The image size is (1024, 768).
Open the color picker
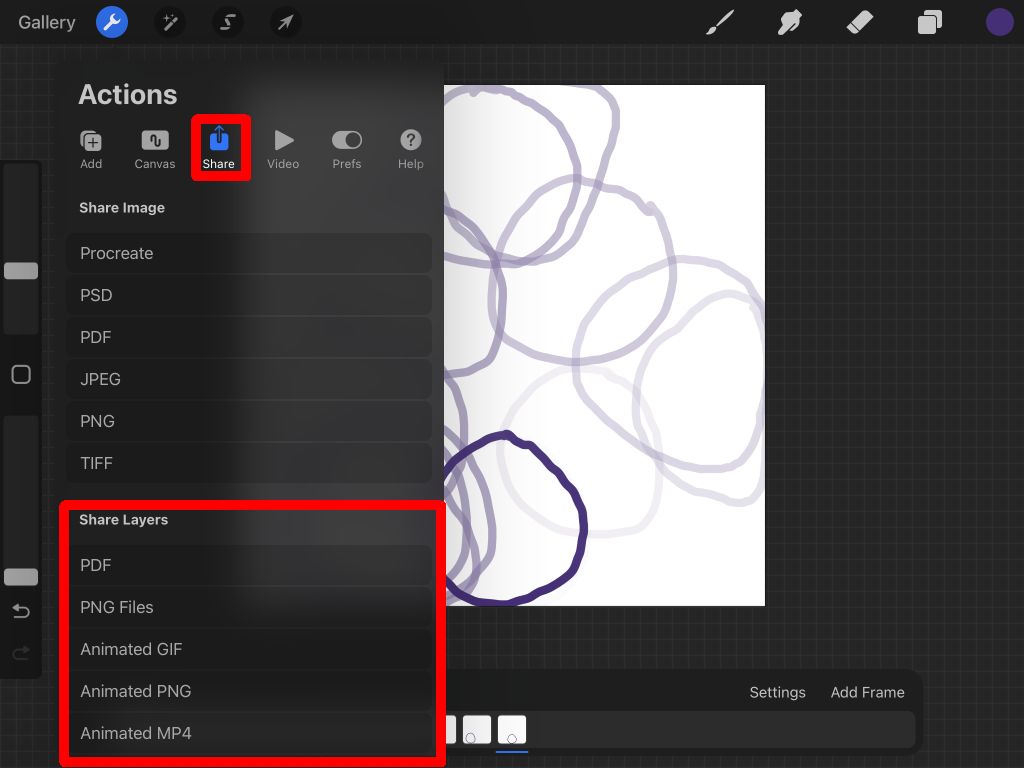pos(999,22)
